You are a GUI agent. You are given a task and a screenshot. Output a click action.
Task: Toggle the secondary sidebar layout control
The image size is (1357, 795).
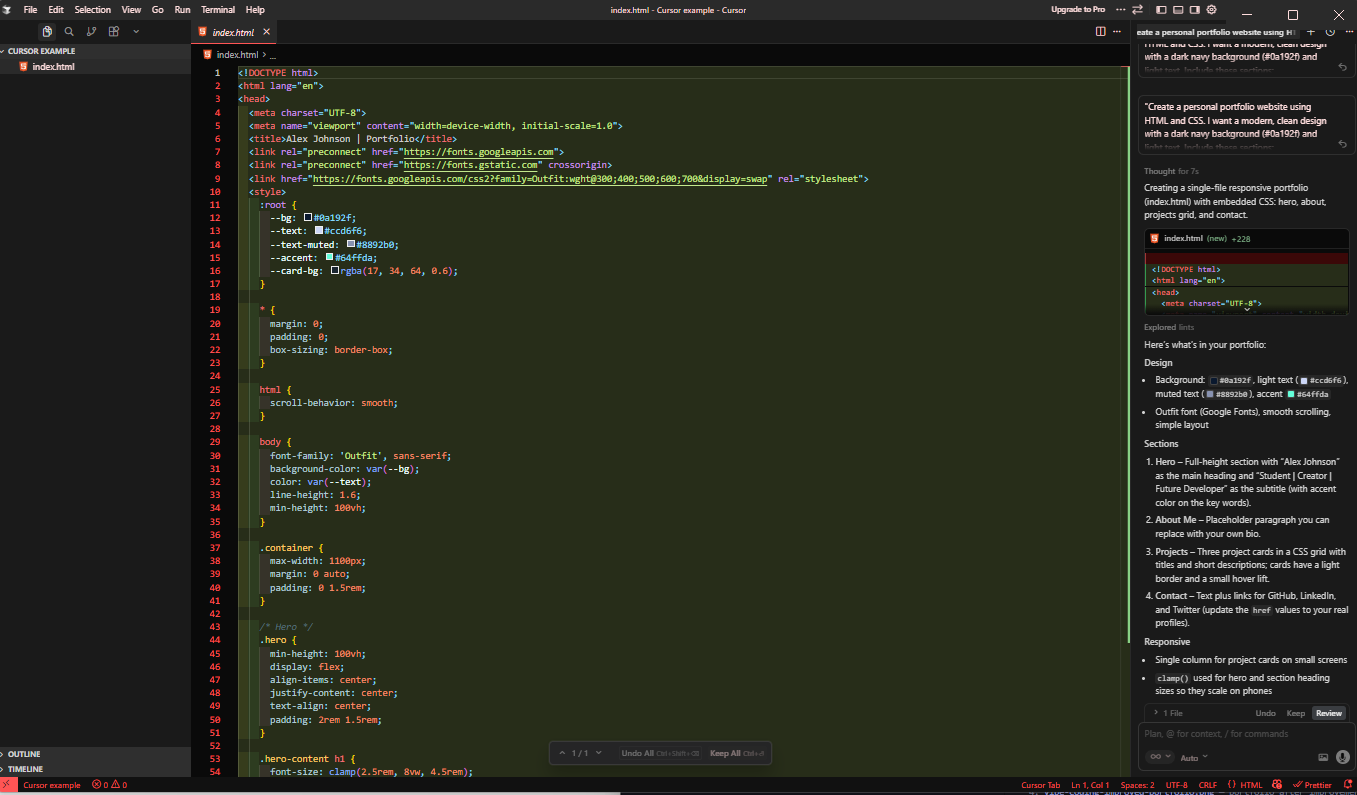click(x=1195, y=10)
